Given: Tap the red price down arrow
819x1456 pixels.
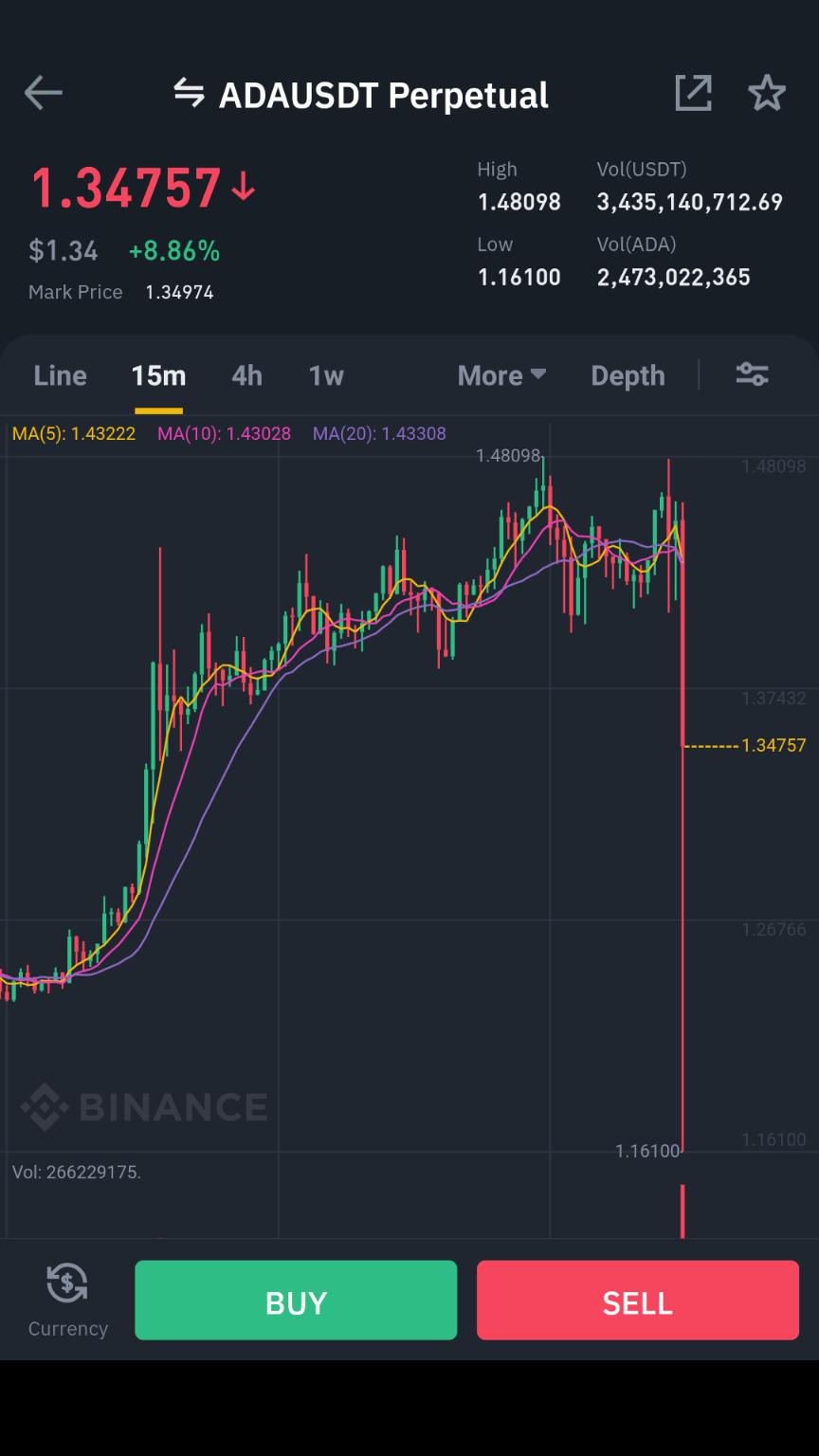Looking at the screenshot, I should coord(244,187).
